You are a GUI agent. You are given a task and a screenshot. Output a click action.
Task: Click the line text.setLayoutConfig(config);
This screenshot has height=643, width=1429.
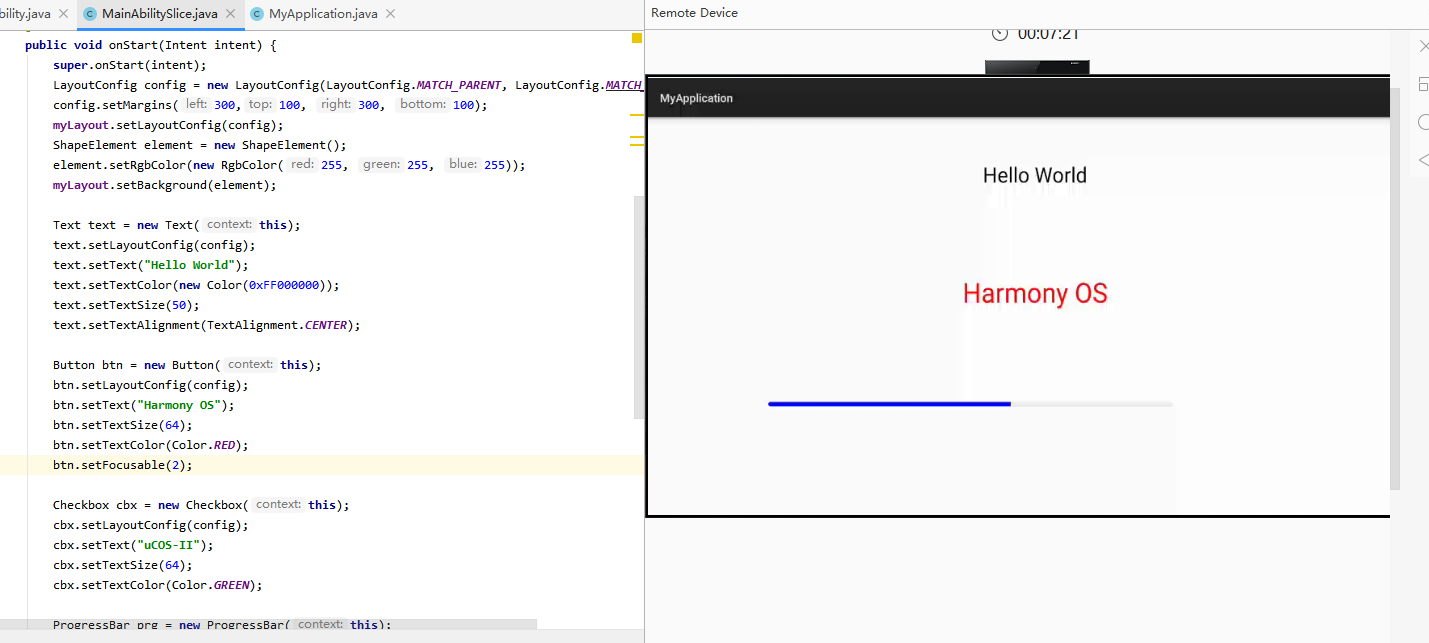pyautogui.click(x=154, y=245)
